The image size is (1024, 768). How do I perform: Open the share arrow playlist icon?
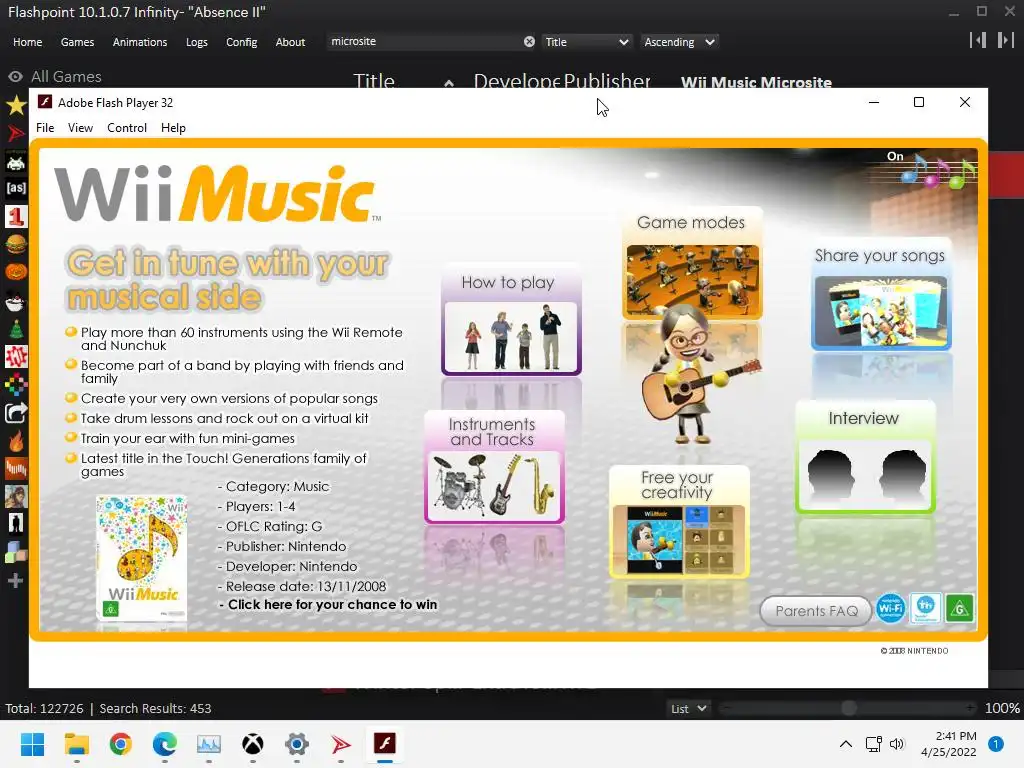pos(16,413)
